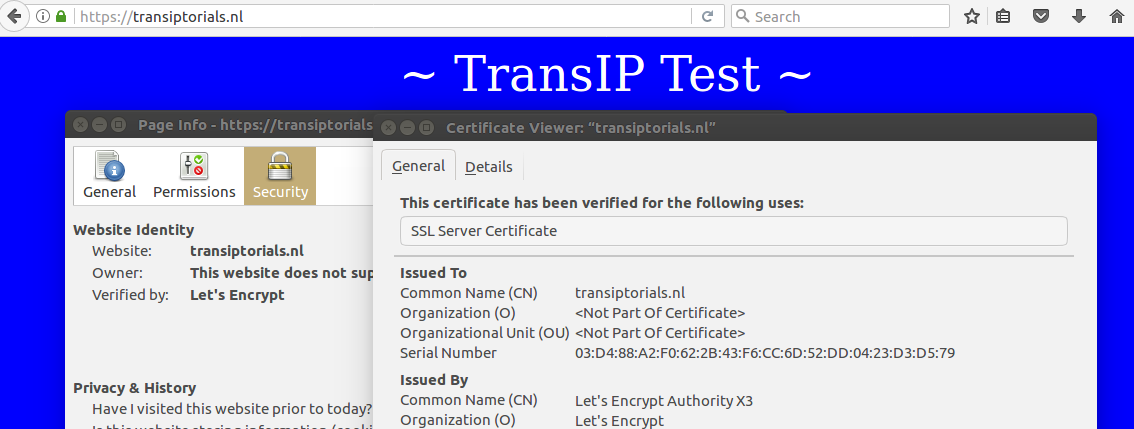Click 'Have I visited this website' text
This screenshot has width=1134, height=429.
point(231,409)
